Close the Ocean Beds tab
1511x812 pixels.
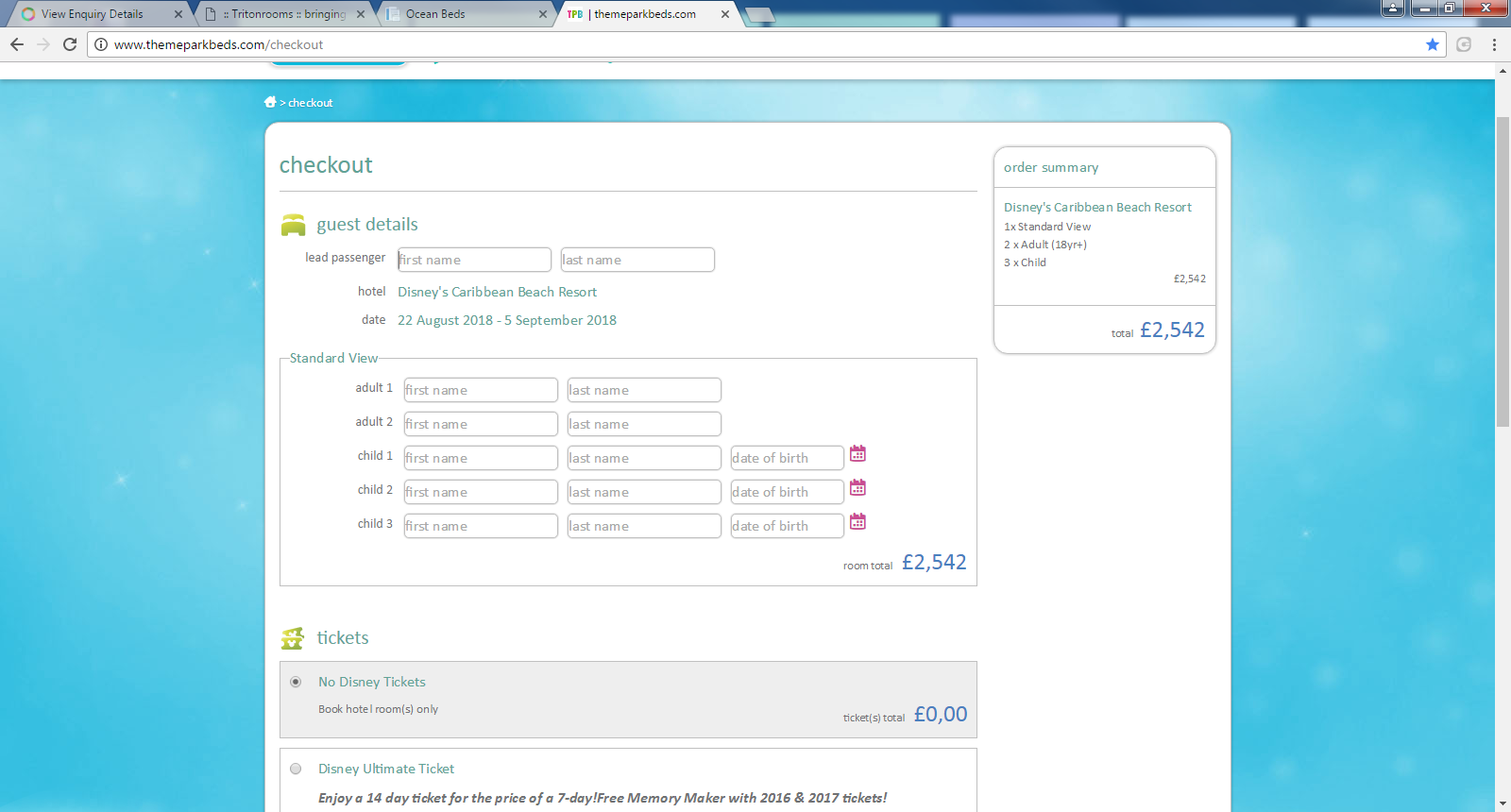[x=543, y=14]
